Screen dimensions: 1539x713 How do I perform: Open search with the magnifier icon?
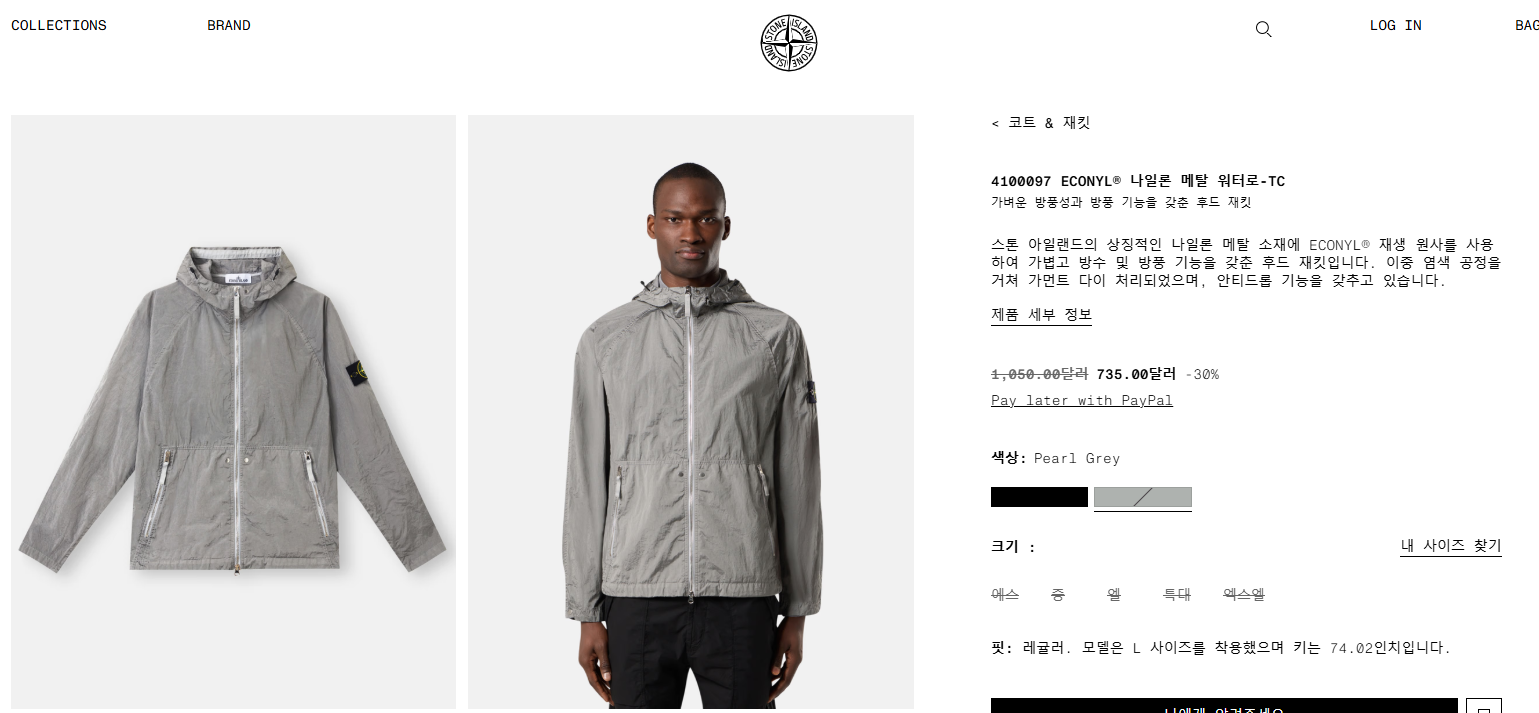pos(1263,29)
